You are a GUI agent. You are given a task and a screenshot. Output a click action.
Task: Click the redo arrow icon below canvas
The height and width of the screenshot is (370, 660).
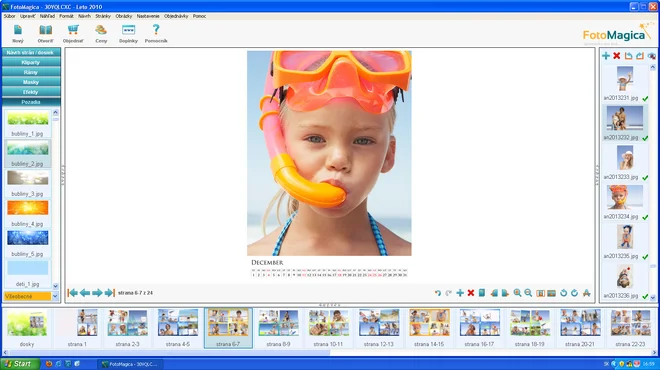tap(449, 293)
